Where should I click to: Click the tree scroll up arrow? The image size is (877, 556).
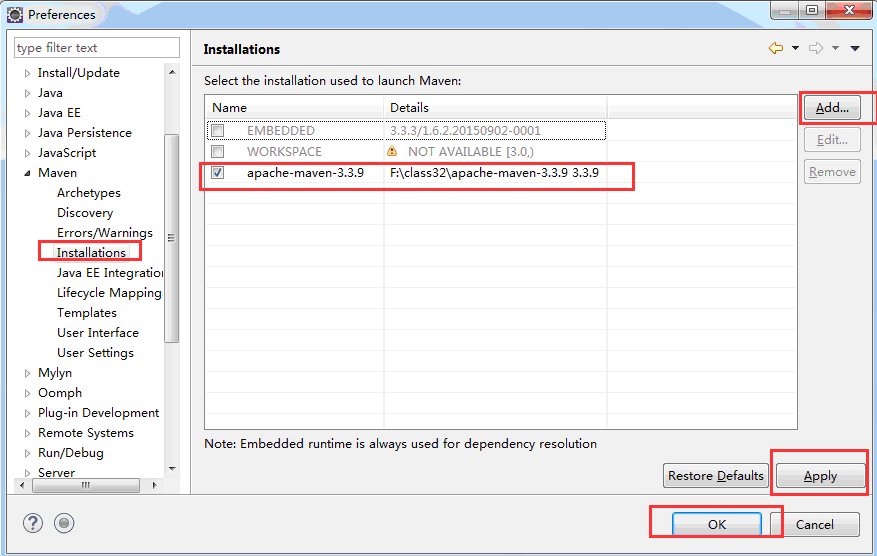tap(172, 72)
